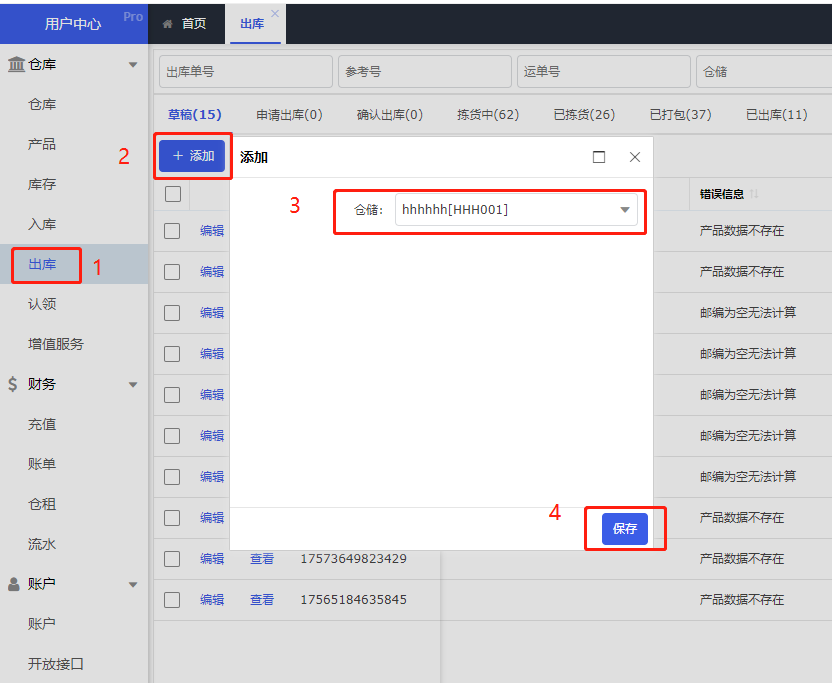Focus the 运单号 search field
Screen dimensions: 832x683
[x=603, y=72]
